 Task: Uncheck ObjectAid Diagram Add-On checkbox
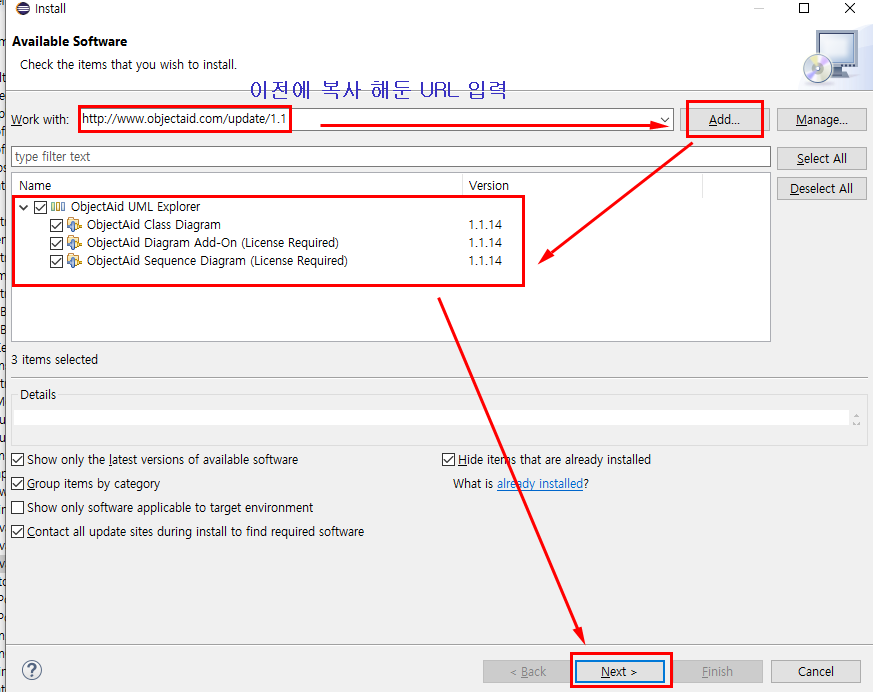pyautogui.click(x=56, y=243)
